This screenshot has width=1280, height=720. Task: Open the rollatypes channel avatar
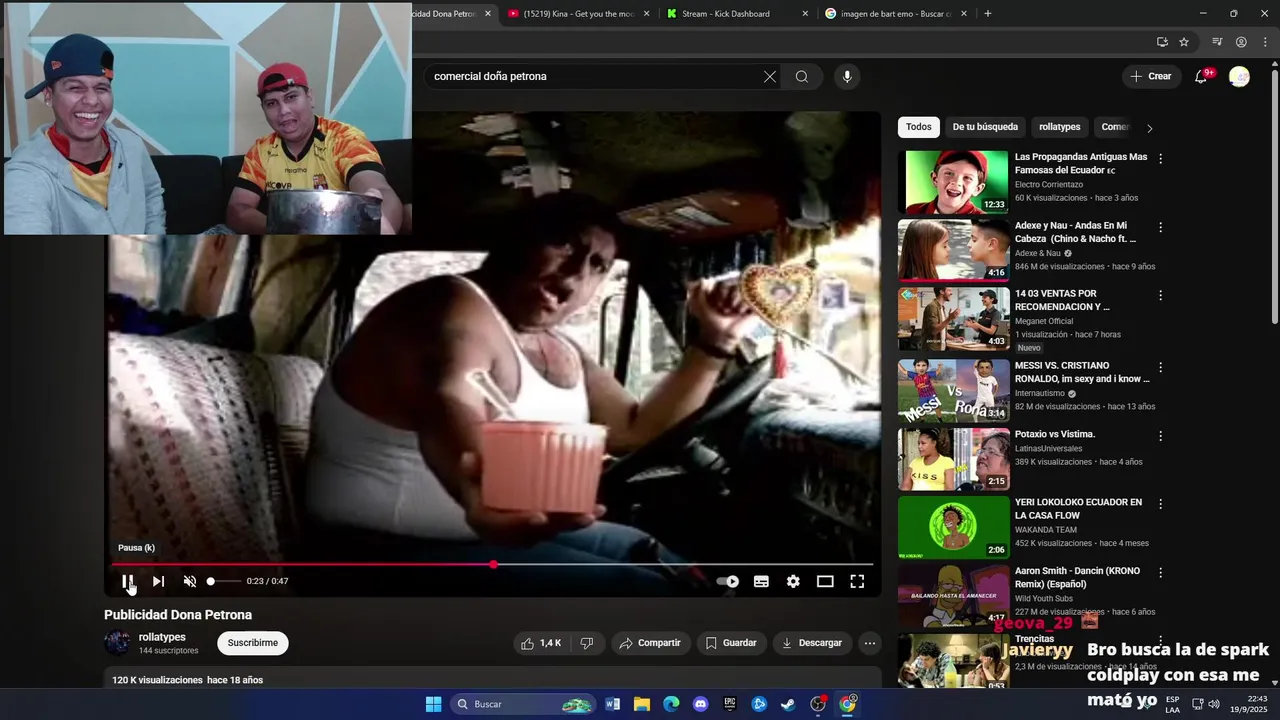pos(117,643)
